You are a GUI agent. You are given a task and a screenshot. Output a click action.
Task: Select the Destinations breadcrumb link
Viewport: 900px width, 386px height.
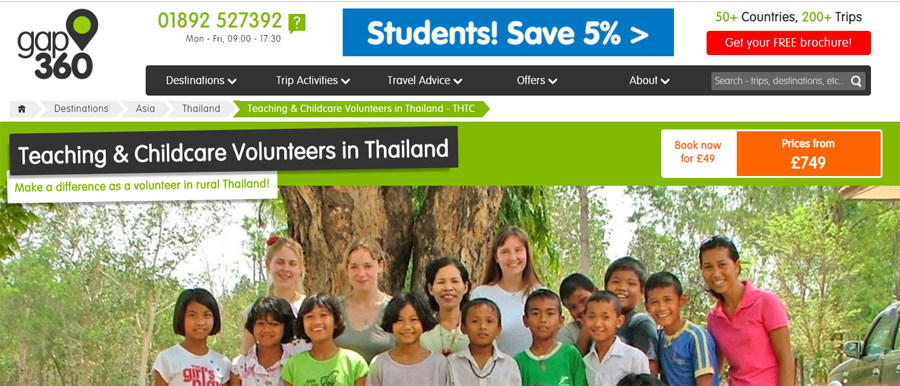click(81, 109)
